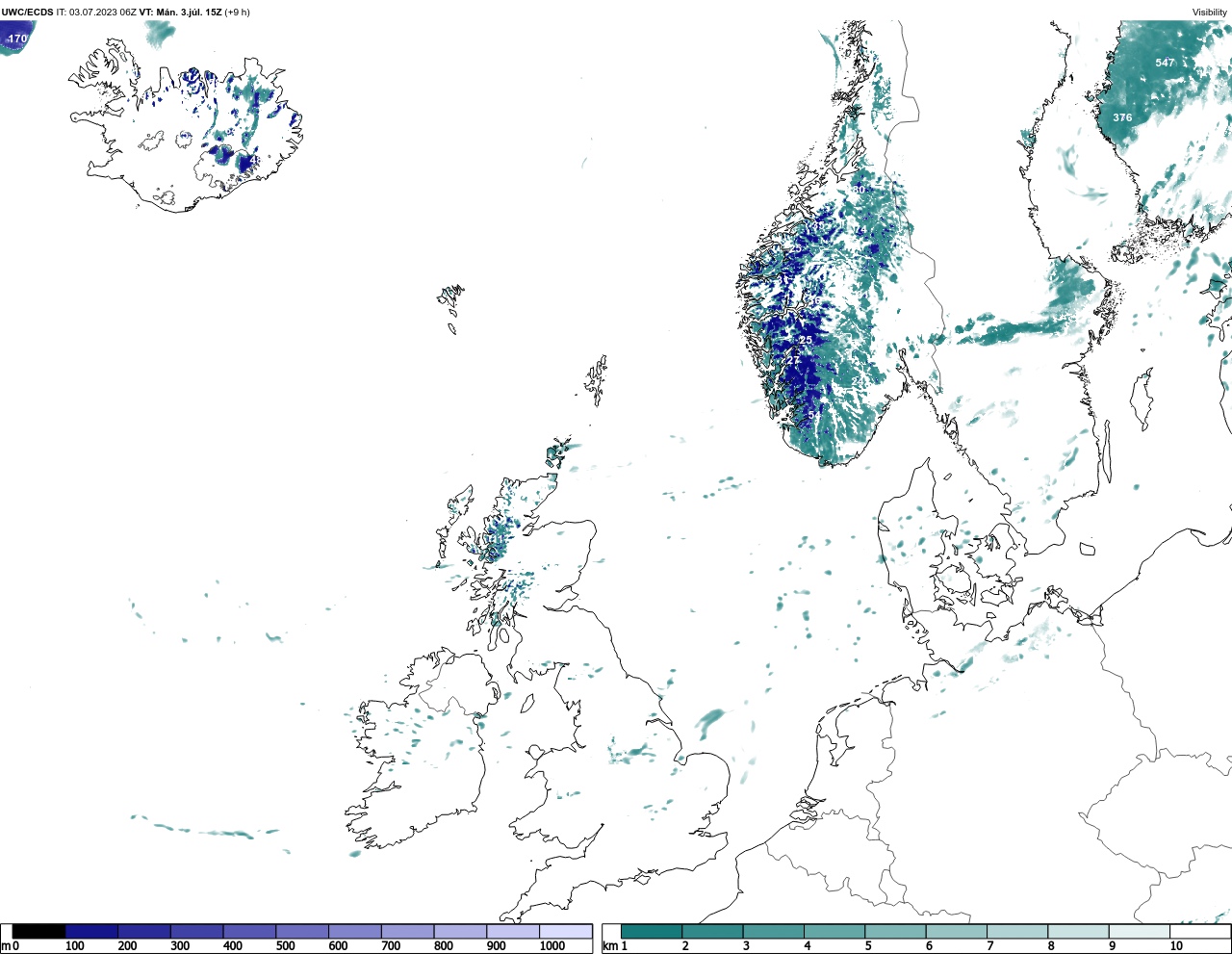
Task: Select the 2–3 km legend swatch
Action: coord(712,931)
